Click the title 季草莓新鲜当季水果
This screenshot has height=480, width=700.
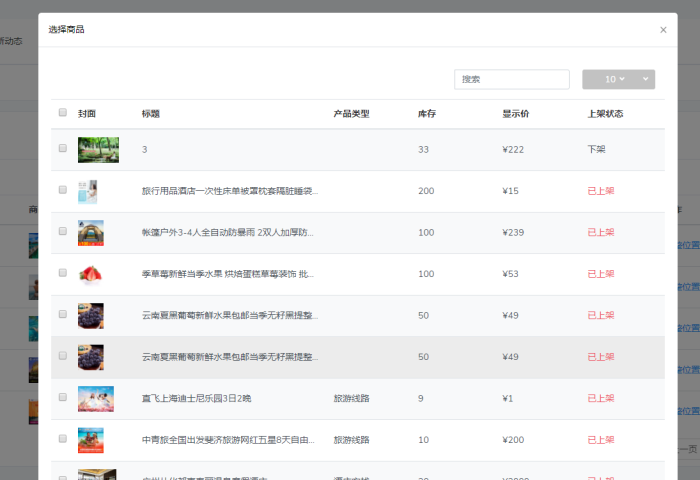coord(228,274)
